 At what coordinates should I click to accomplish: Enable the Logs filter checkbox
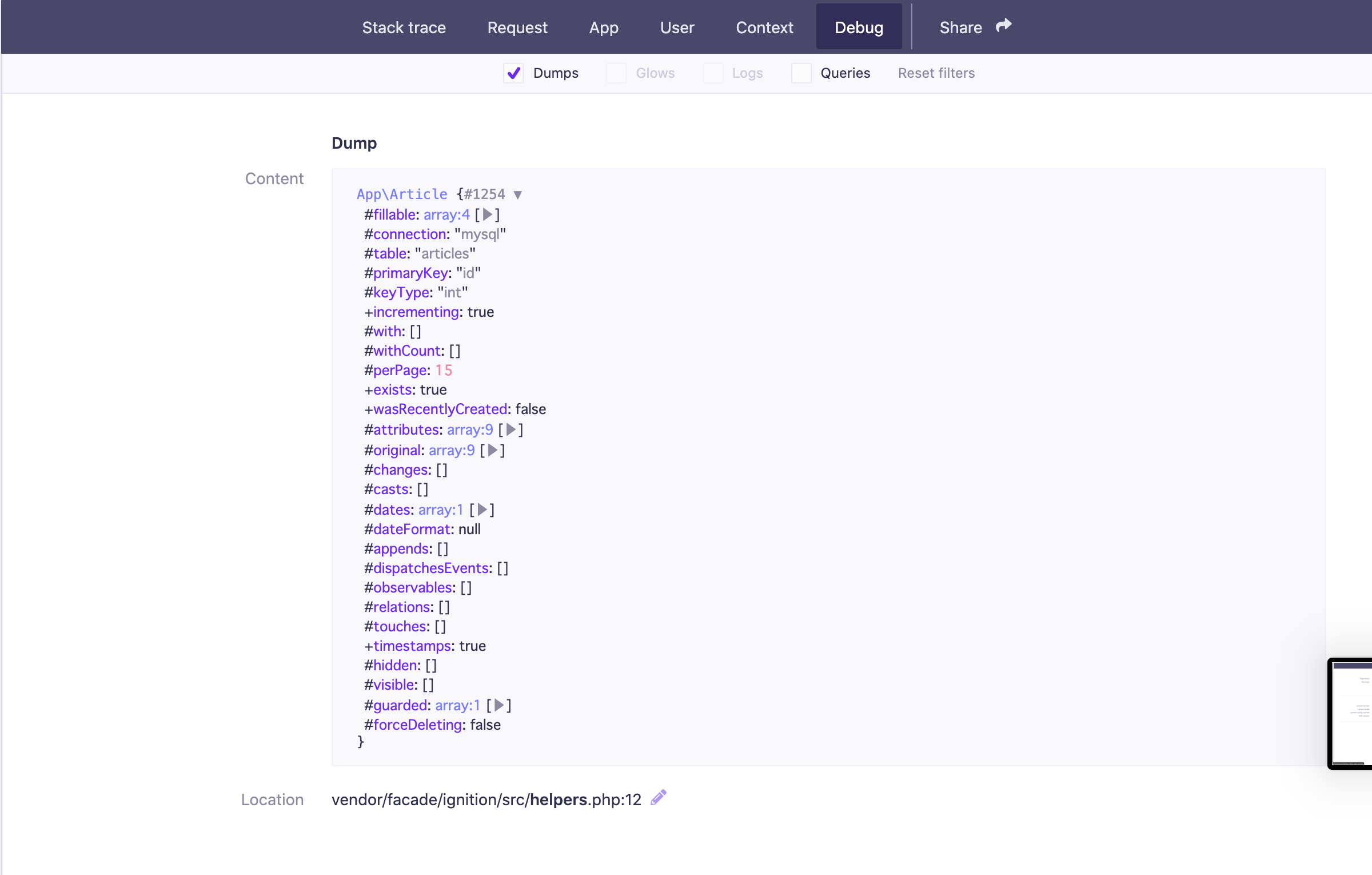(x=713, y=73)
